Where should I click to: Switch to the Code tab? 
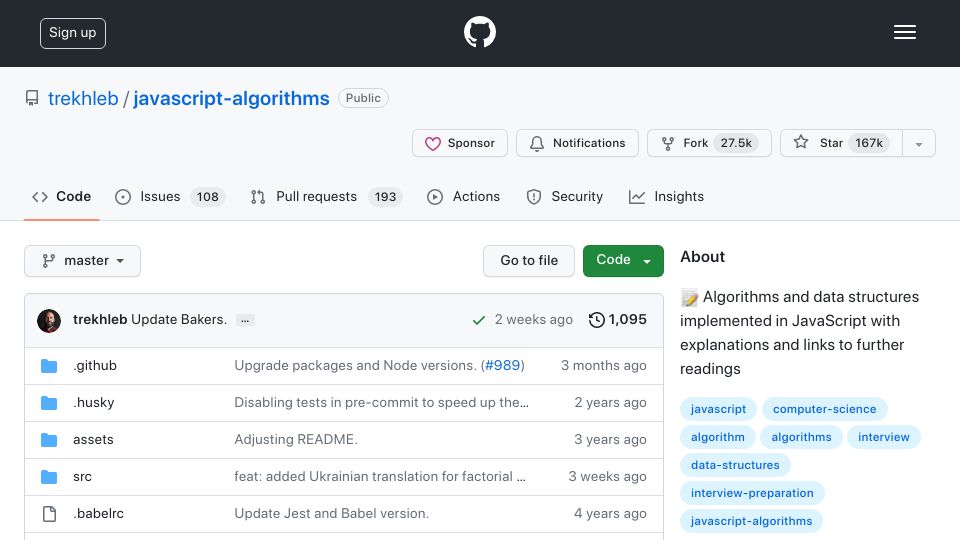pos(61,197)
